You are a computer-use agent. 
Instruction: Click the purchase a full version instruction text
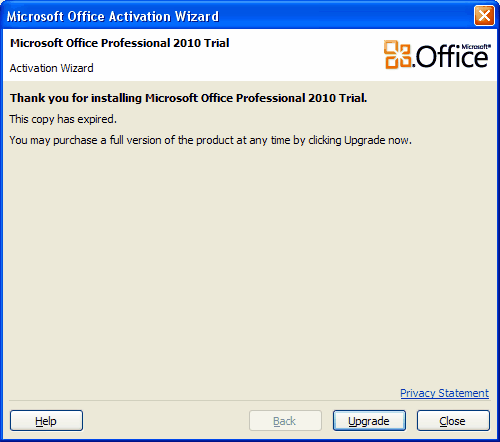pyautogui.click(x=211, y=140)
